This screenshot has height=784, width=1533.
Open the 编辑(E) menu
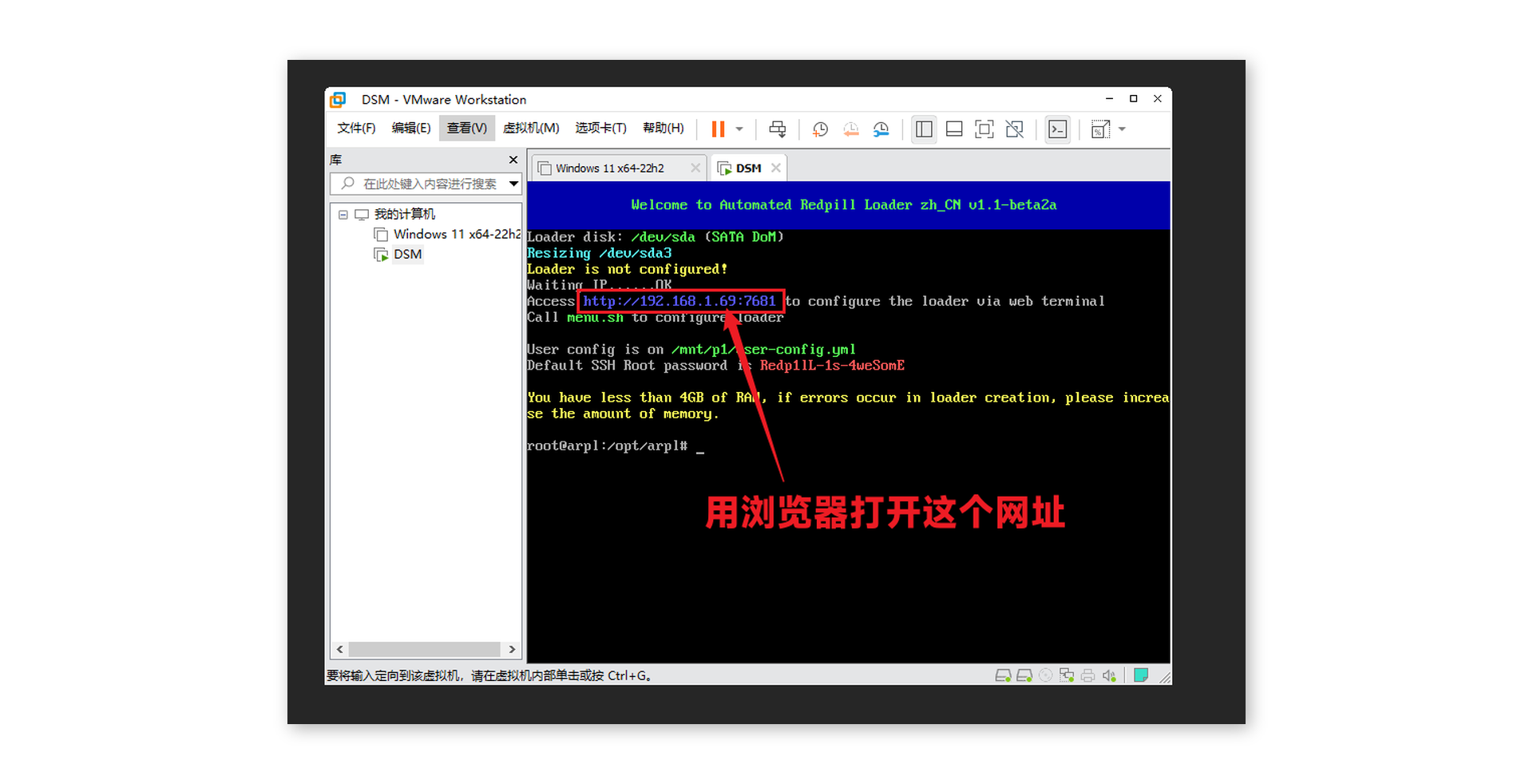pos(411,128)
